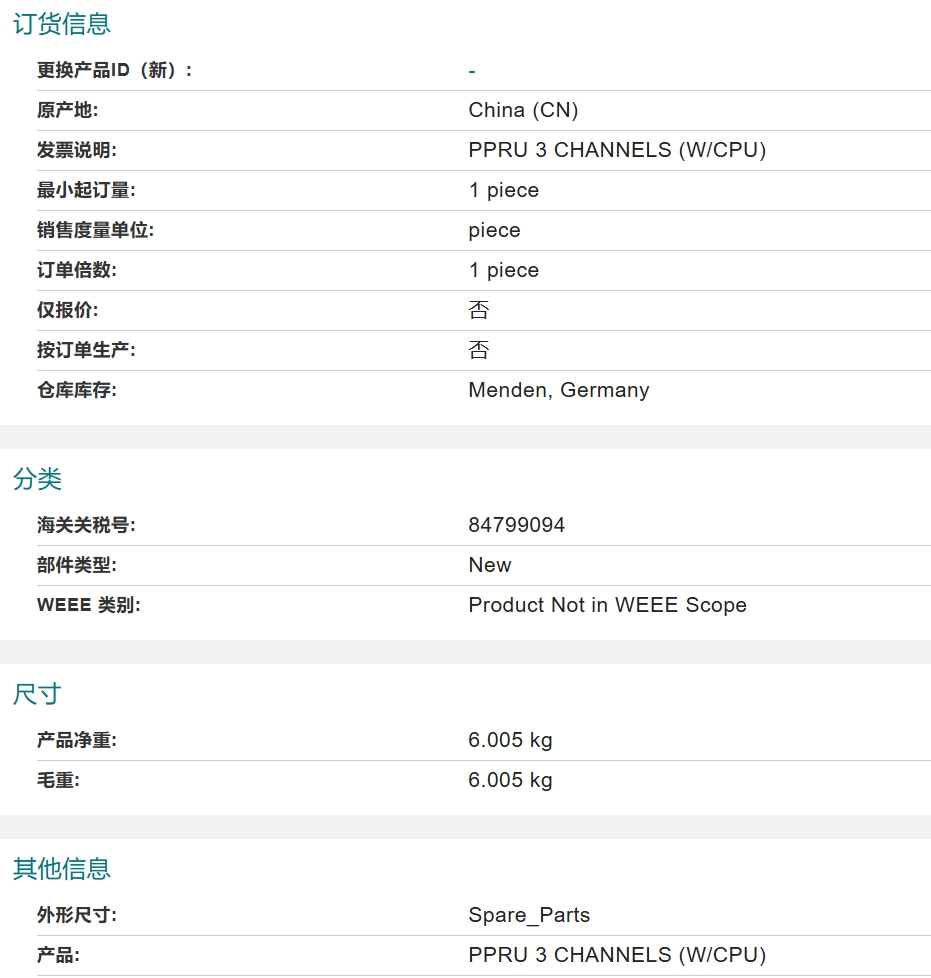Screen dimensions: 931x978
Task: Click the 最小起订量 label
Action: point(86,190)
